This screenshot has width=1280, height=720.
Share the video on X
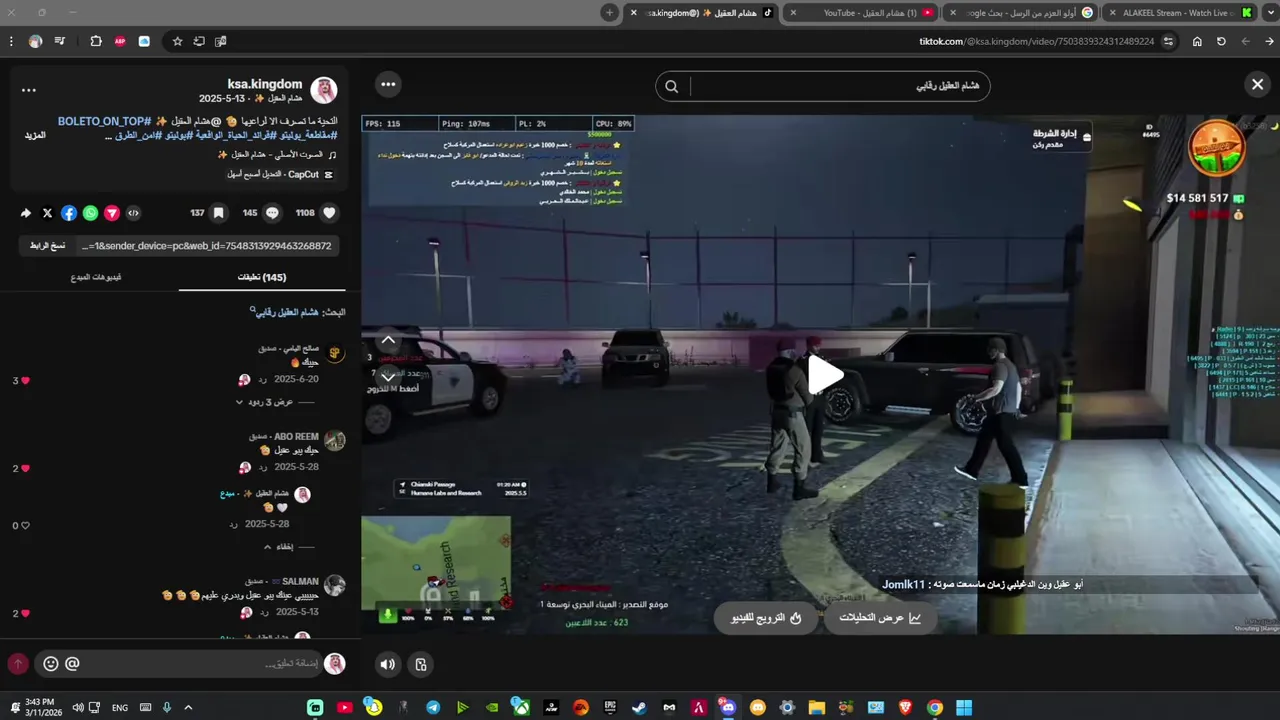tap(47, 213)
